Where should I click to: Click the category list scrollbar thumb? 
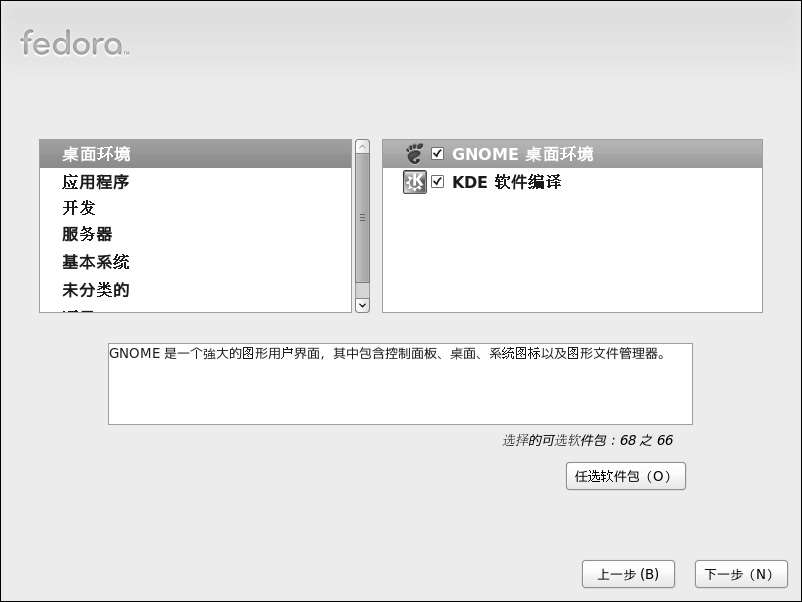coord(362,218)
